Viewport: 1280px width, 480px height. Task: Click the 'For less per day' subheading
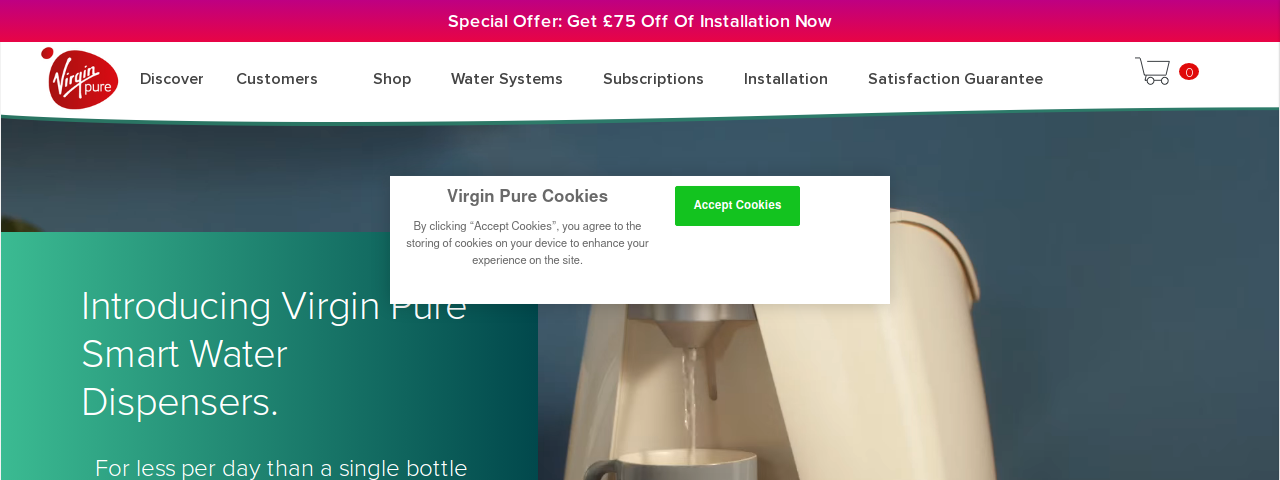281,468
